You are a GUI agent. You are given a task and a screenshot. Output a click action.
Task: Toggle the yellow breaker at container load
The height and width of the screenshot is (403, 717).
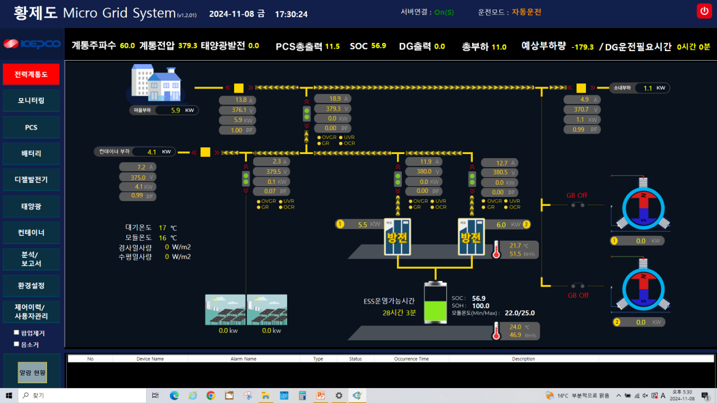pos(205,152)
